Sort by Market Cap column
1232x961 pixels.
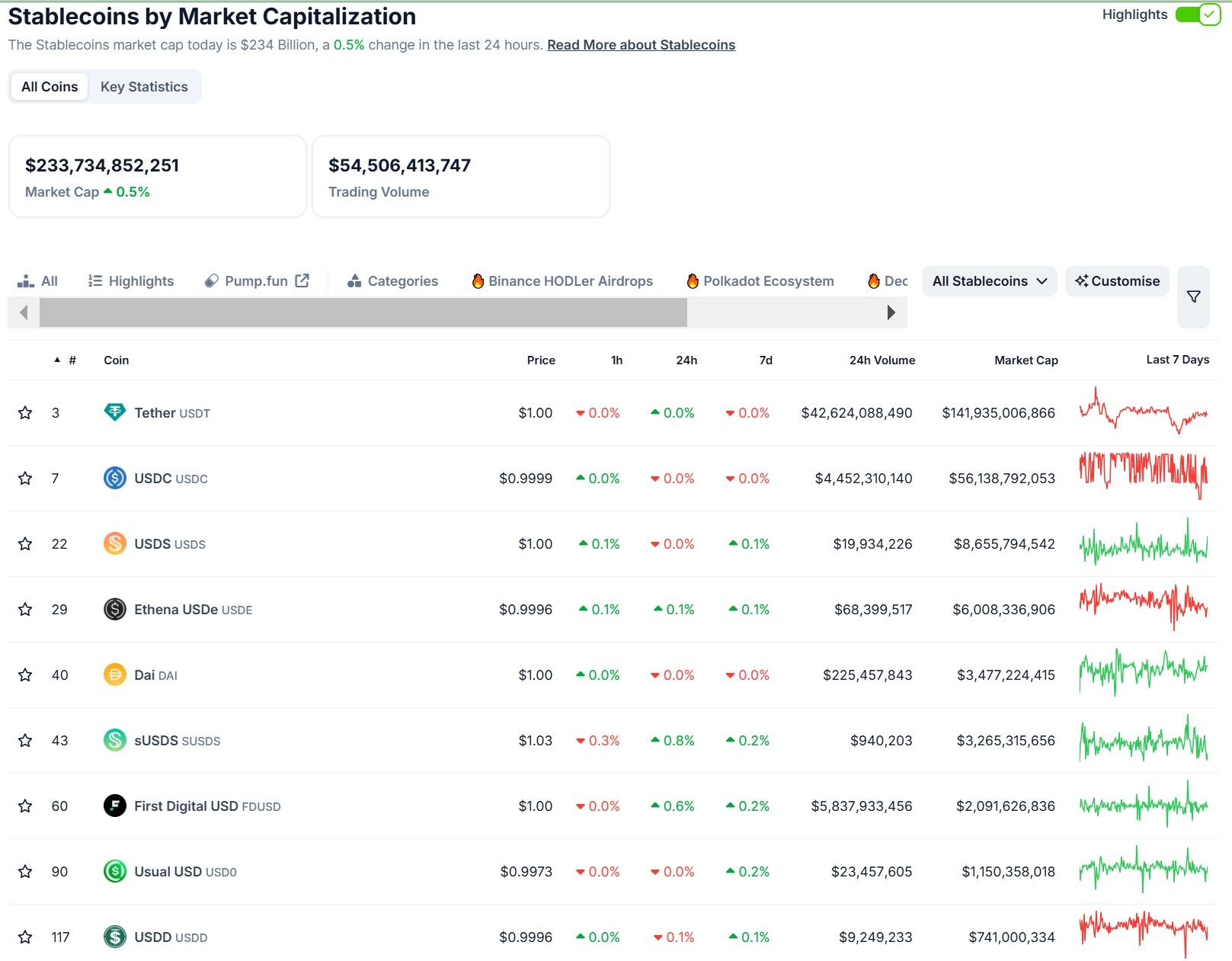coord(1026,360)
